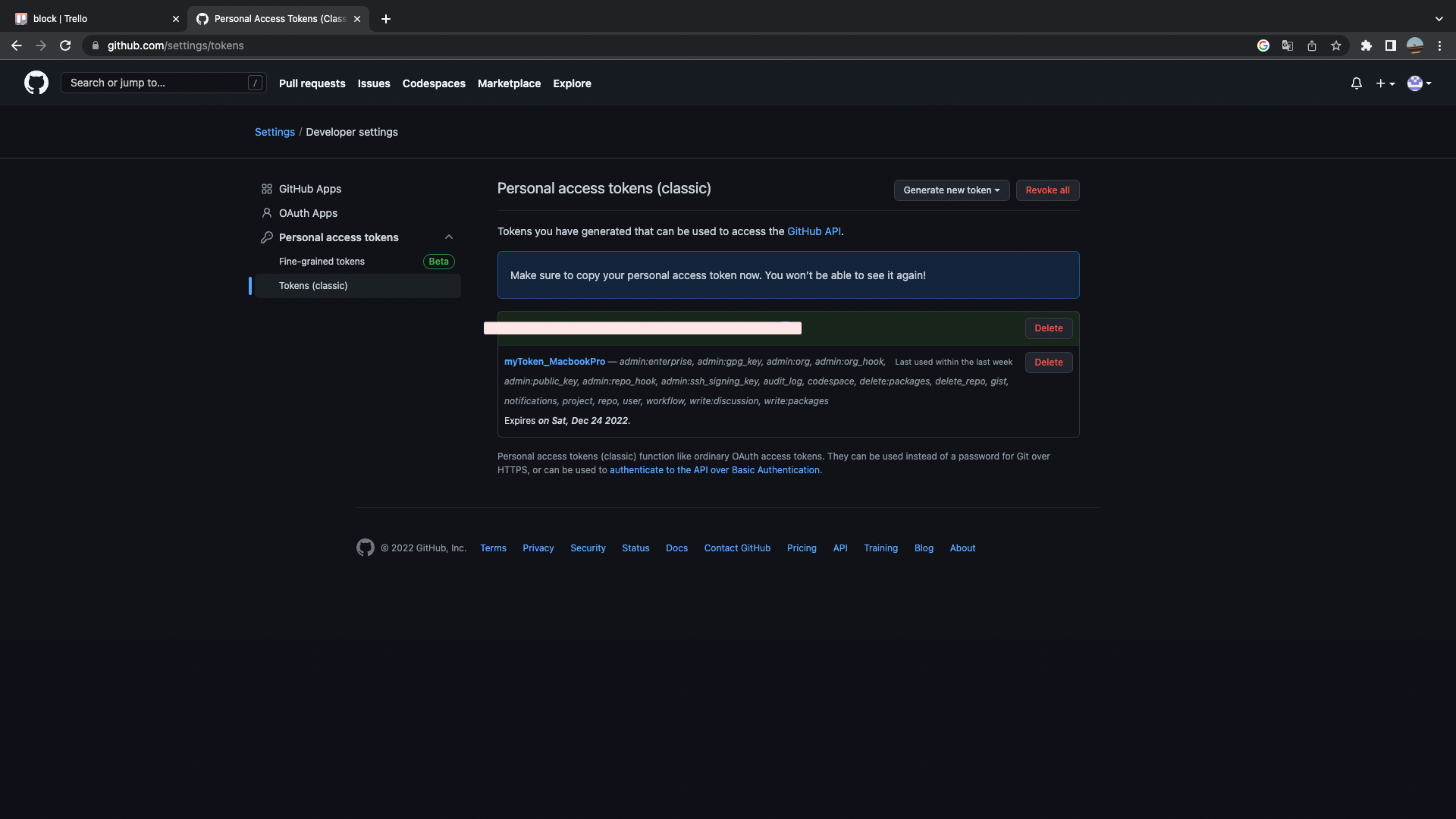This screenshot has width=1456, height=819.
Task: Delete the myToken_MacbookPro token
Action: [x=1048, y=362]
